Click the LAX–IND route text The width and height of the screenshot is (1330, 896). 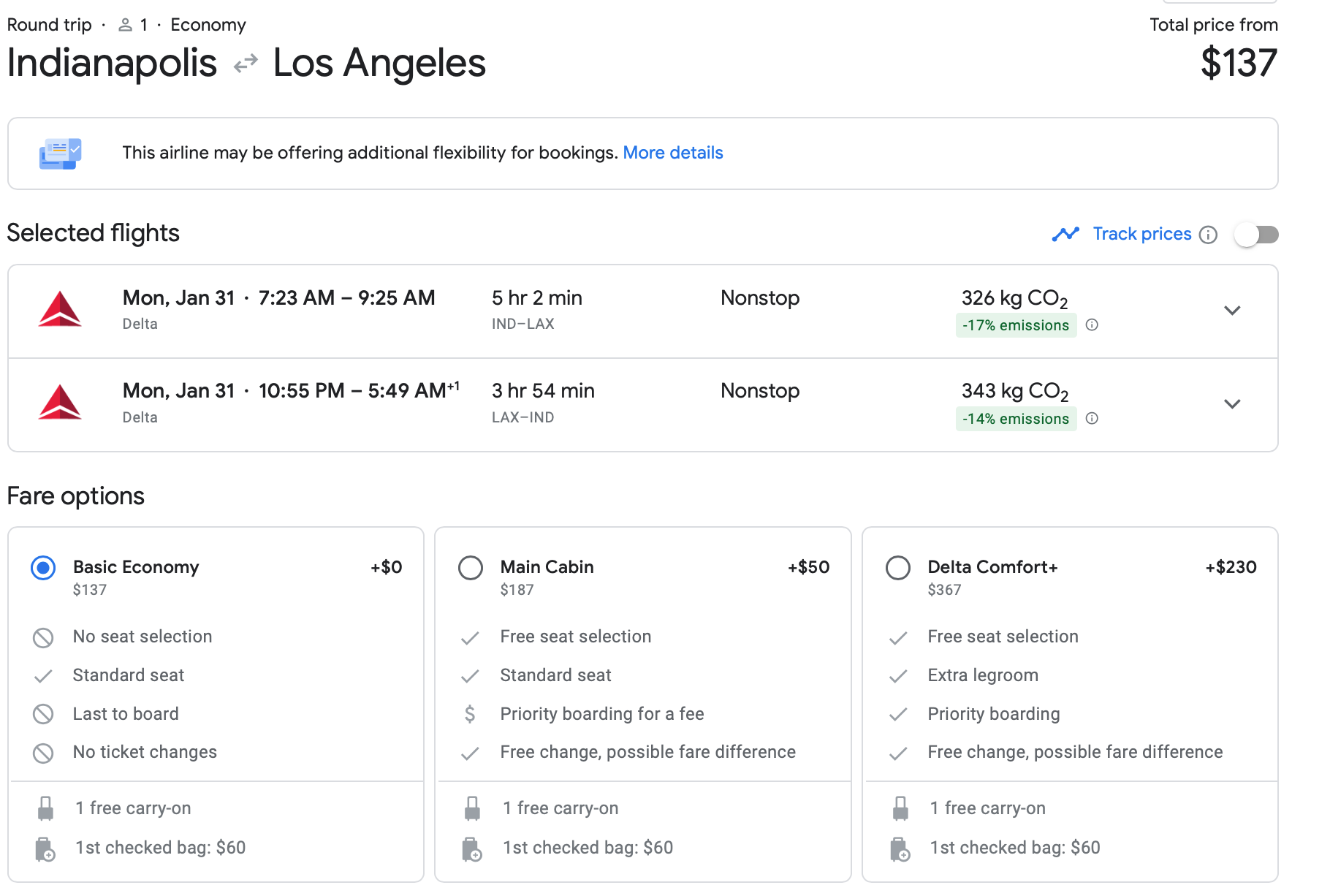coord(522,417)
